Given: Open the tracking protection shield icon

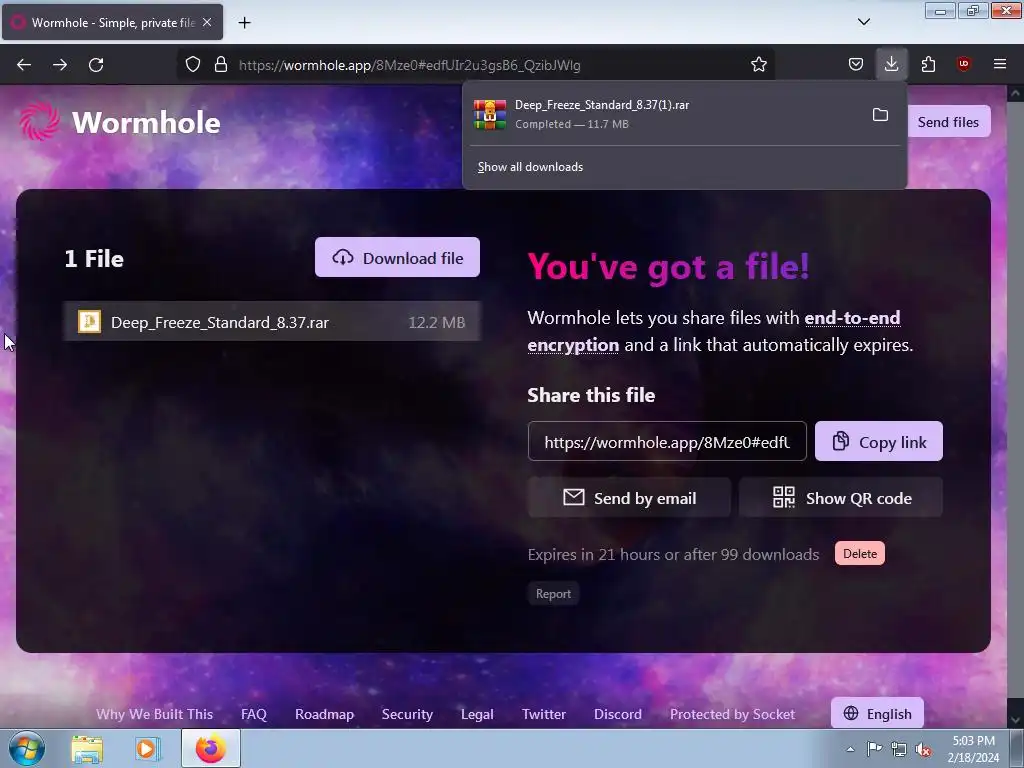Looking at the screenshot, I should coord(193,65).
